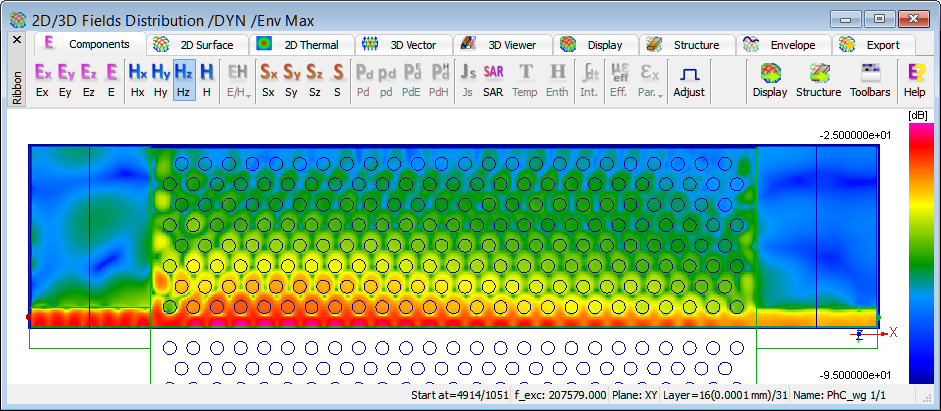Display the SAR distribution

493,79
